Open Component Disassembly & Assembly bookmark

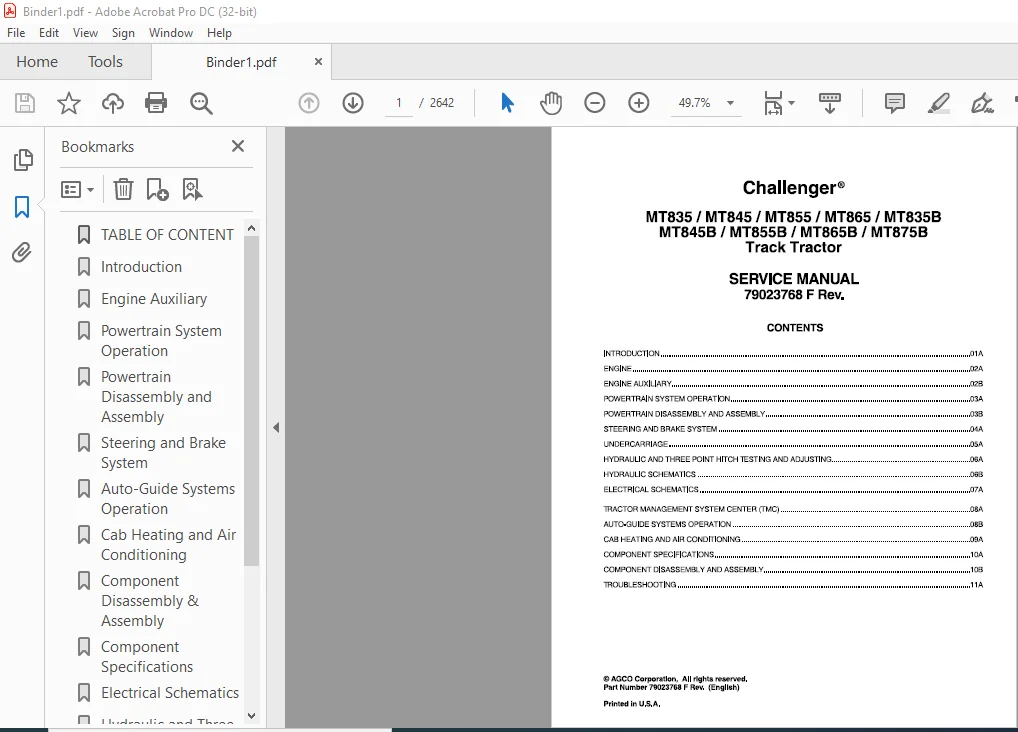coord(150,601)
